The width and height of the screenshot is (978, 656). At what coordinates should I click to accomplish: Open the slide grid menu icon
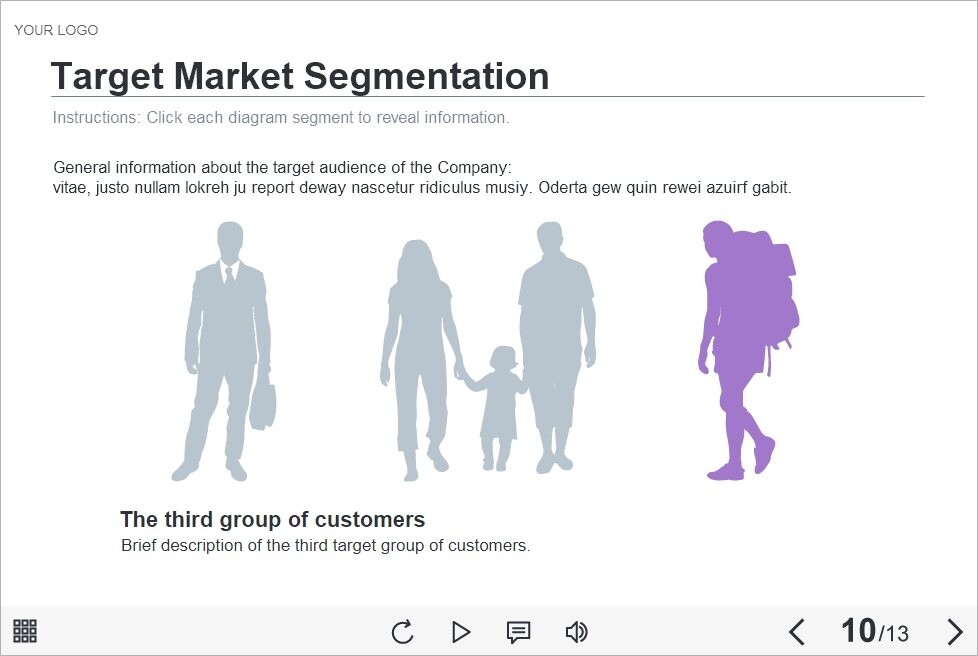[x=25, y=631]
